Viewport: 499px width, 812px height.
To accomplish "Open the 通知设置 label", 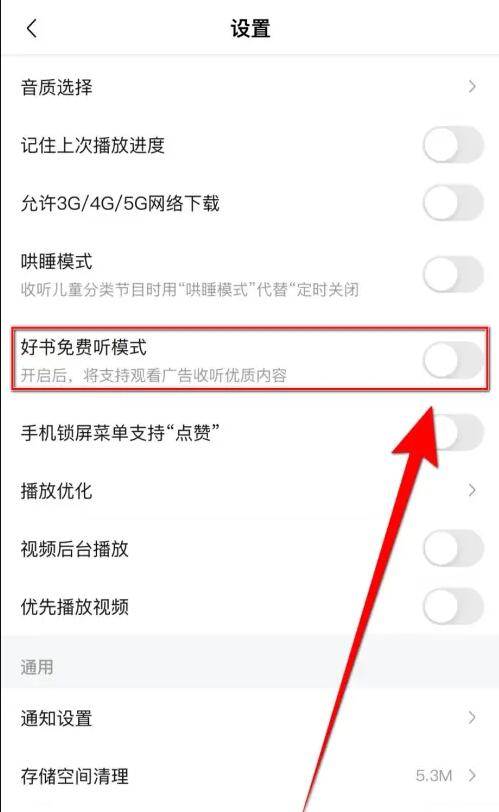I will [56, 718].
